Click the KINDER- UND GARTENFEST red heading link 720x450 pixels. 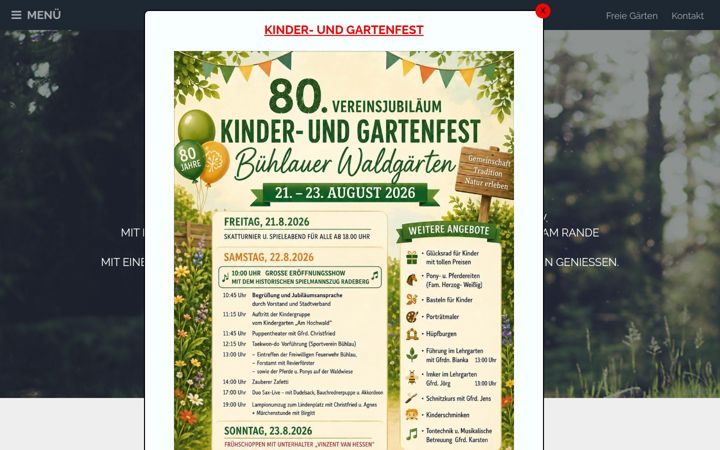point(344,30)
